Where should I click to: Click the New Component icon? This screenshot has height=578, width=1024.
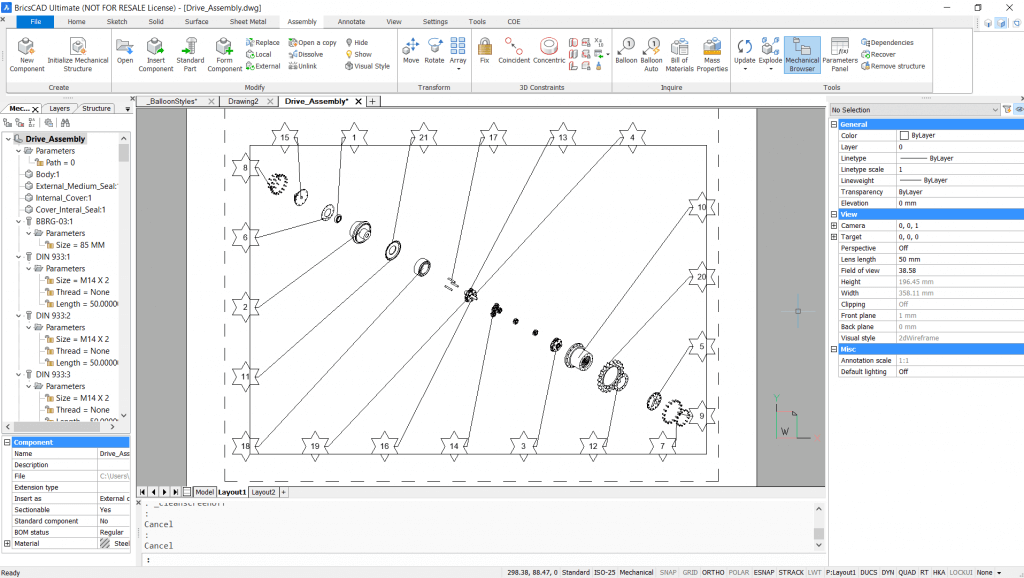pos(27,54)
